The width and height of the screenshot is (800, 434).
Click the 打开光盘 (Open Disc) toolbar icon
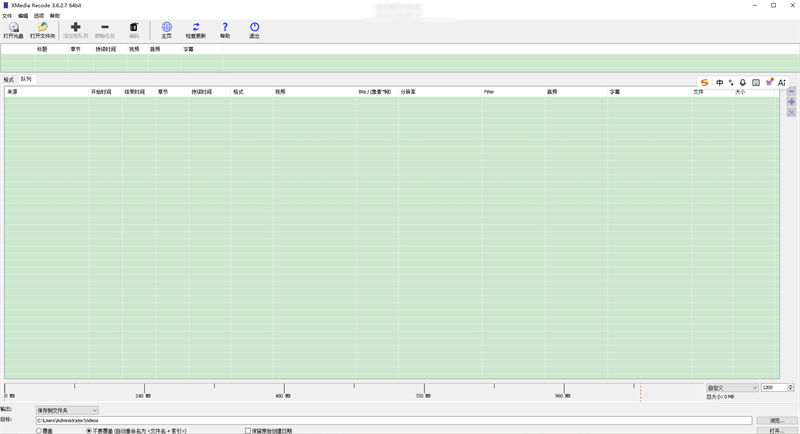pyautogui.click(x=14, y=28)
